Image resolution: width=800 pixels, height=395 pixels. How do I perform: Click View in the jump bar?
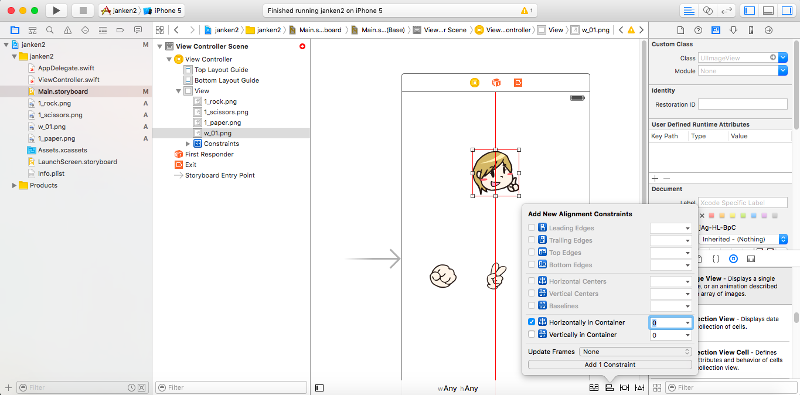551,30
